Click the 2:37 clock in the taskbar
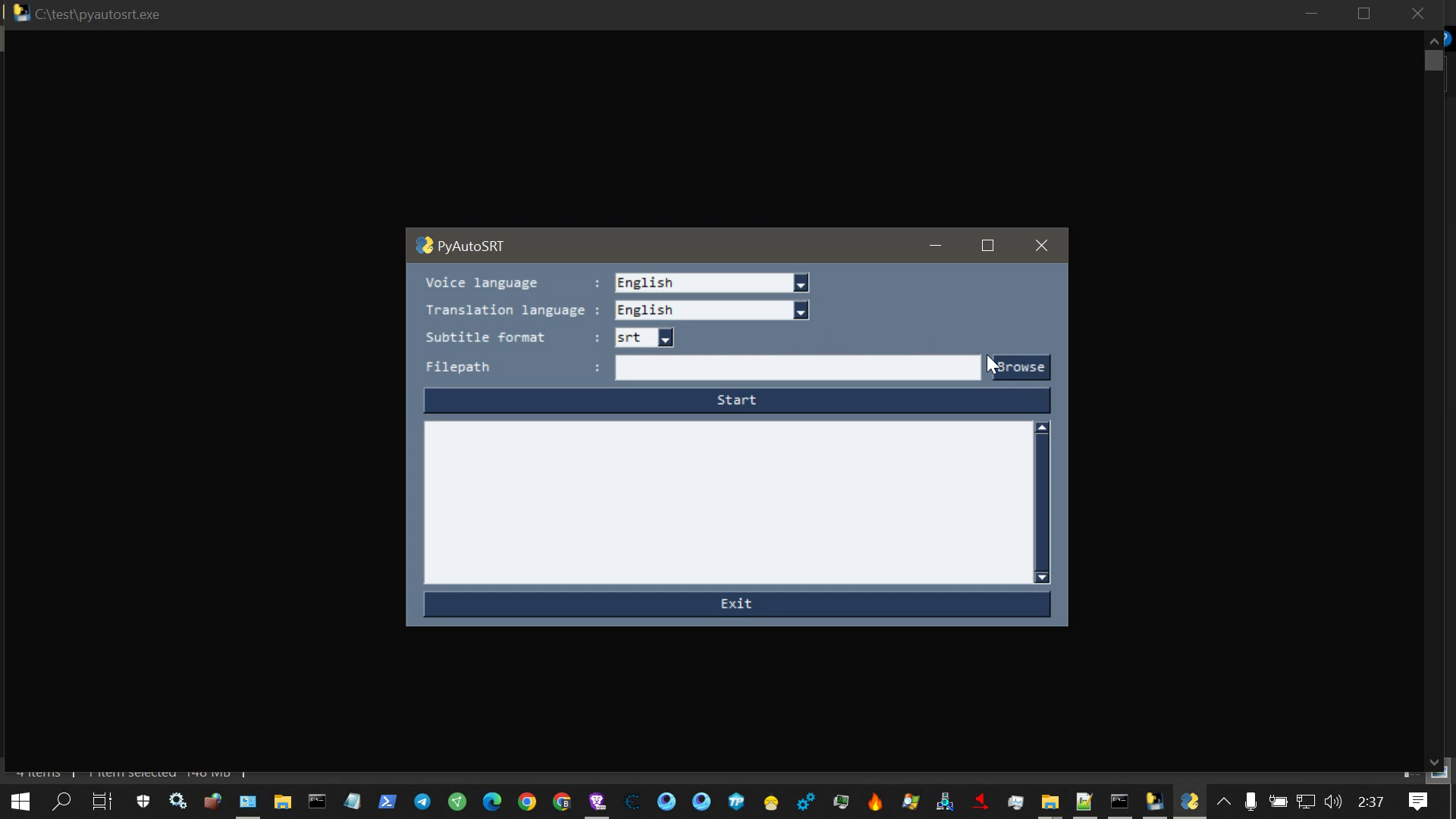The width and height of the screenshot is (1456, 819). pos(1370,802)
